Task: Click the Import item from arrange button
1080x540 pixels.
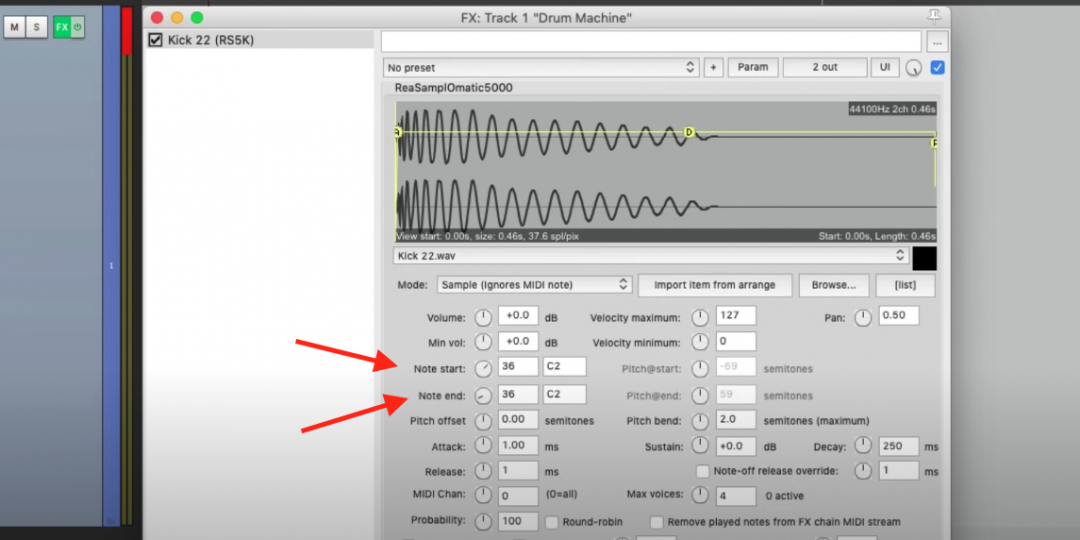Action: [714, 285]
